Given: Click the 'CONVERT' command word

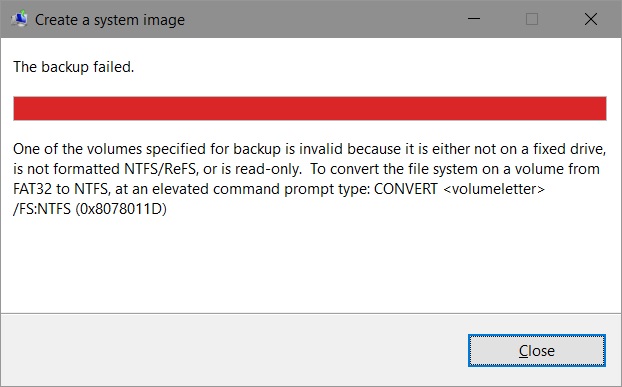Looking at the screenshot, I should [405, 189].
